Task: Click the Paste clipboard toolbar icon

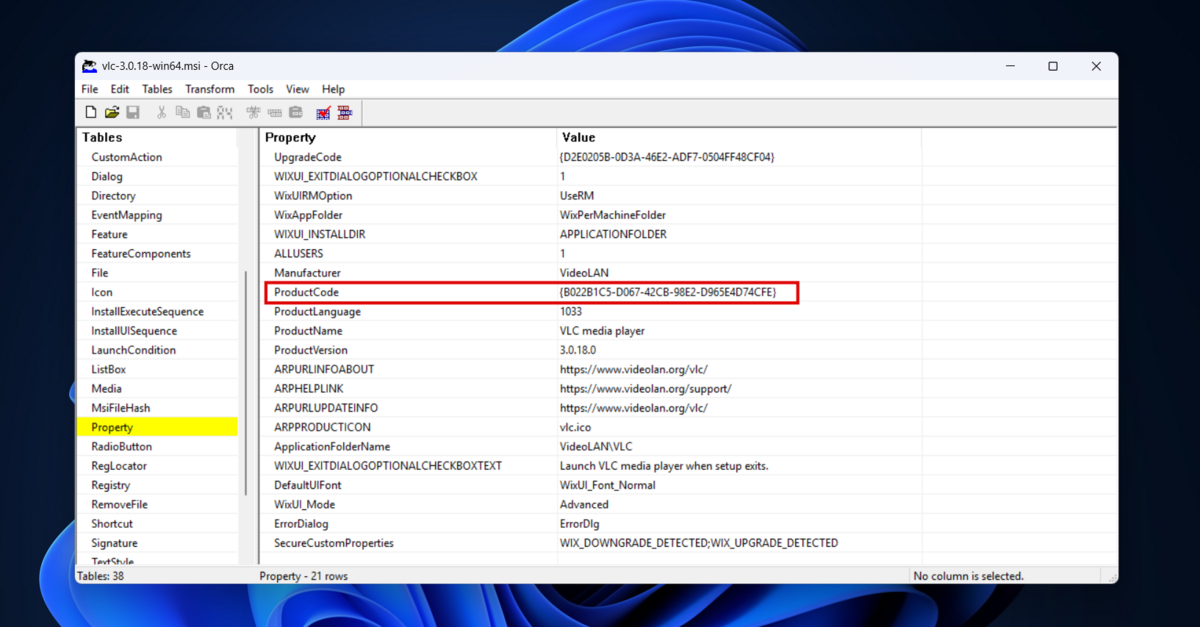Action: pos(203,113)
